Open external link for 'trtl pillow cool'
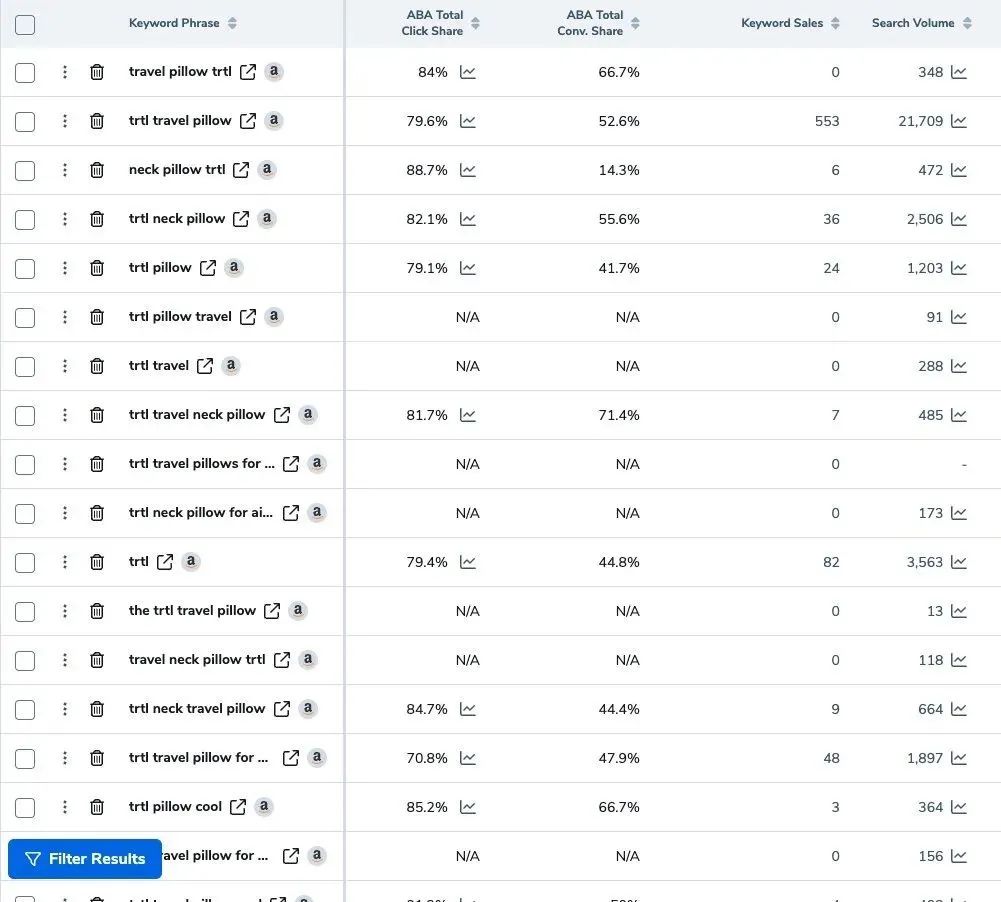This screenshot has height=902, width=1001. pos(237,807)
